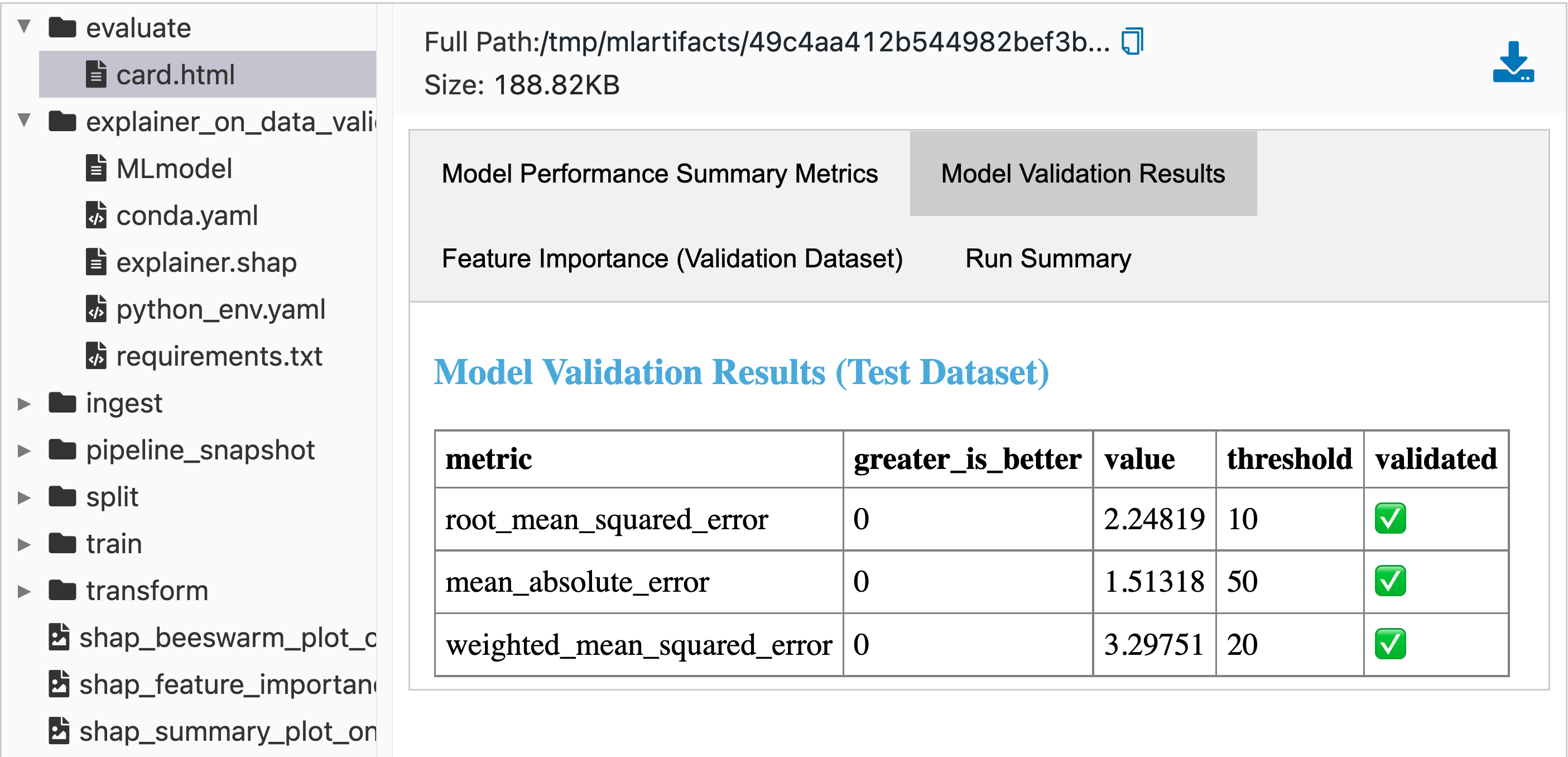1568x757 pixels.
Task: Click the evaluate folder icon
Action: (x=62, y=27)
